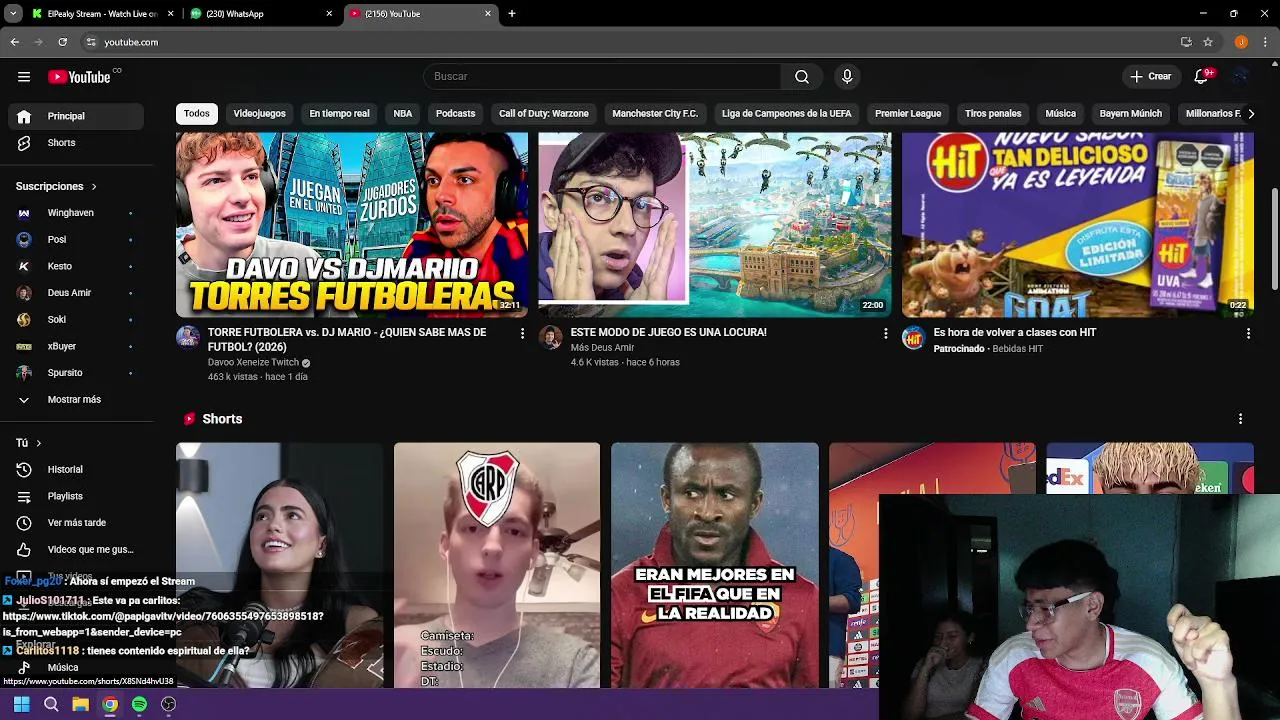Switch to WhatsApp browser tab
The height and width of the screenshot is (720, 1280).
[261, 14]
